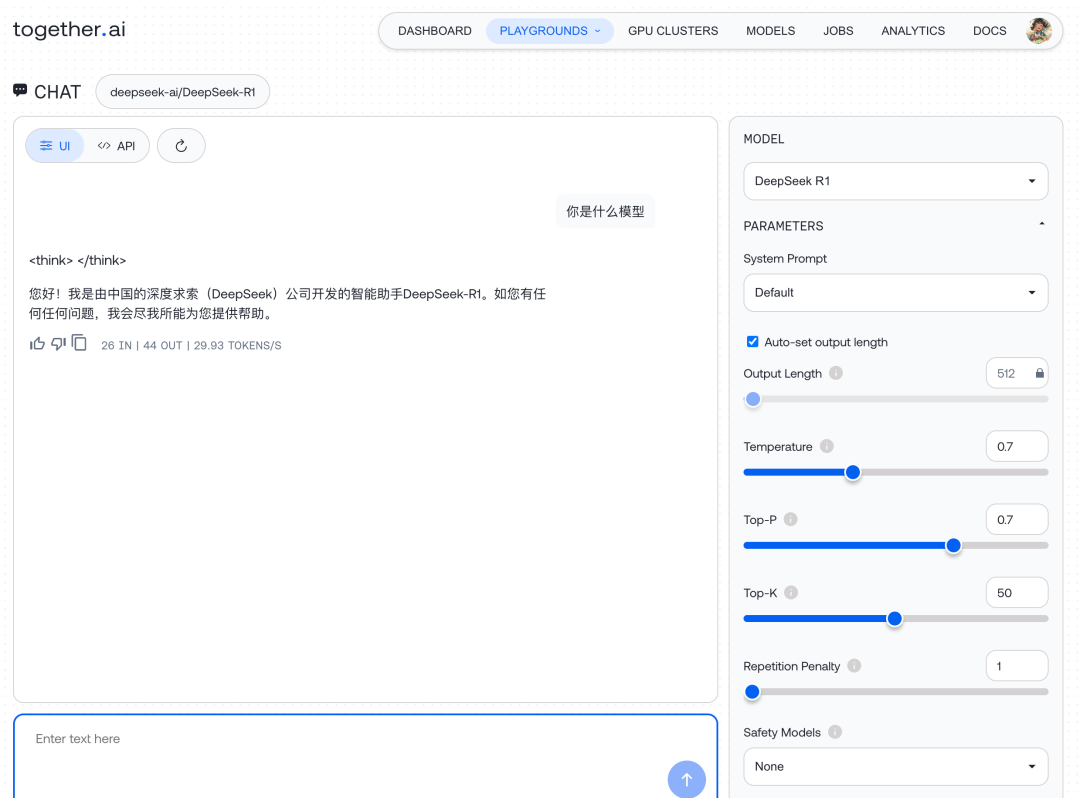
Task: Click the Top-P value field
Action: pyautogui.click(x=1017, y=519)
